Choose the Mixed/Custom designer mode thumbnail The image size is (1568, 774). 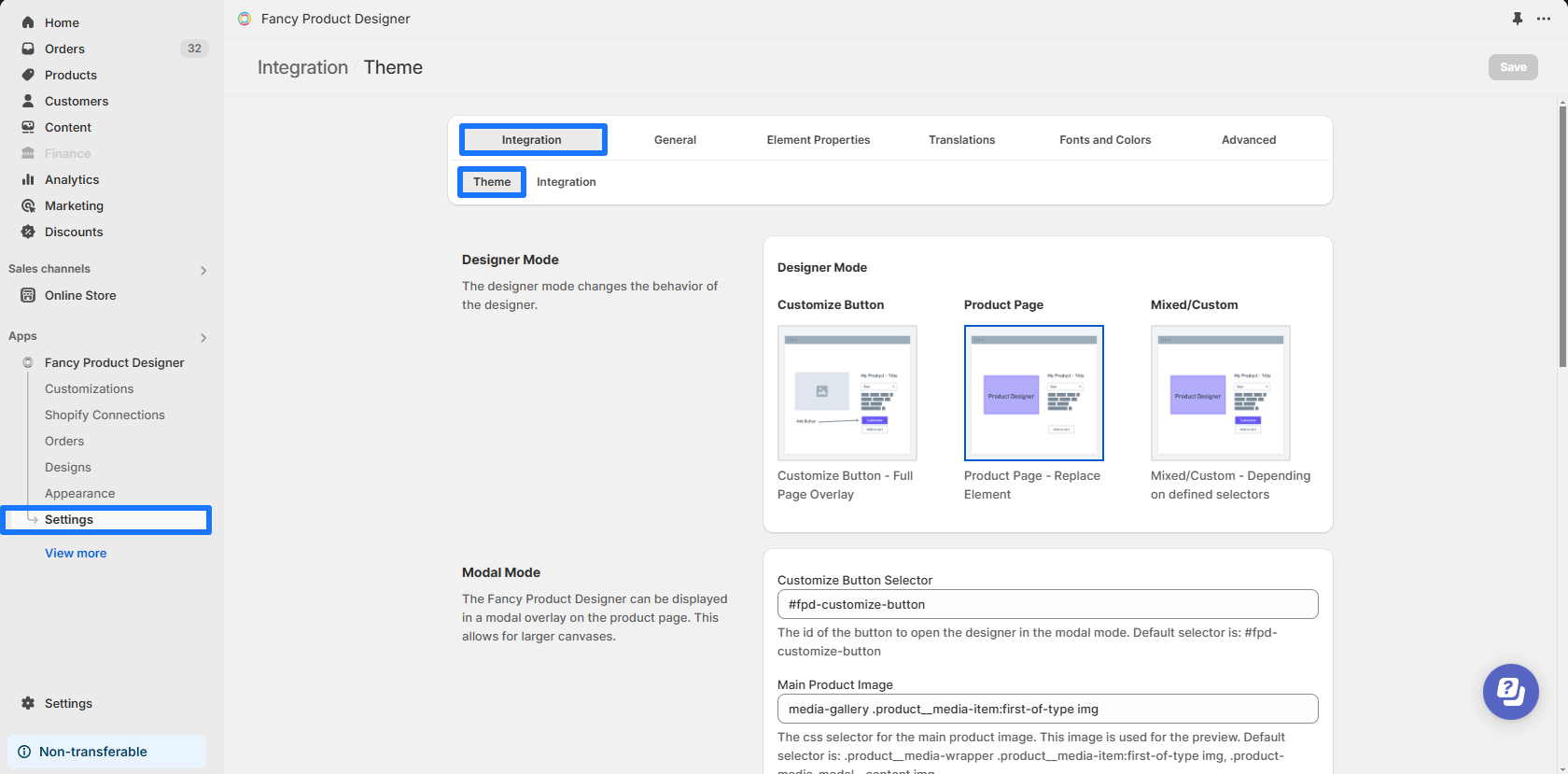click(x=1221, y=393)
